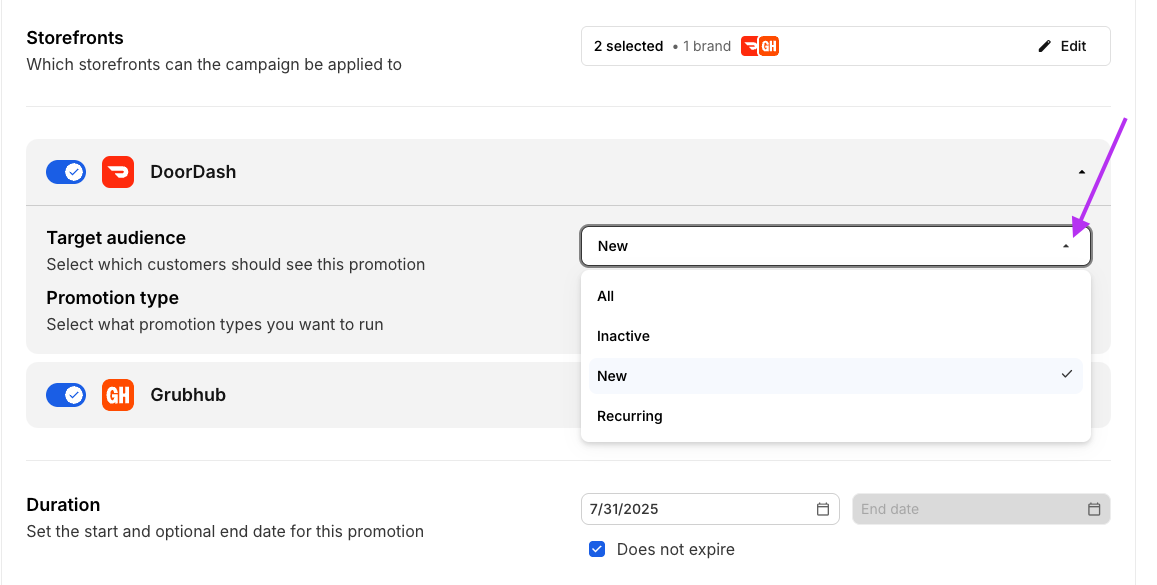Select the New audience option in list
The image size is (1157, 585).
[612, 376]
